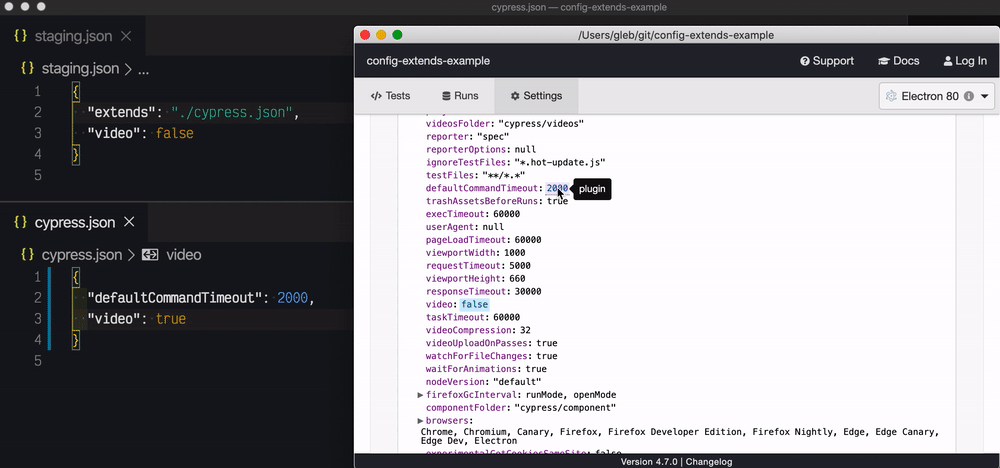Click the highlighted defaultCommandTimeout value 2000
This screenshot has height=468, width=1000.
click(557, 188)
